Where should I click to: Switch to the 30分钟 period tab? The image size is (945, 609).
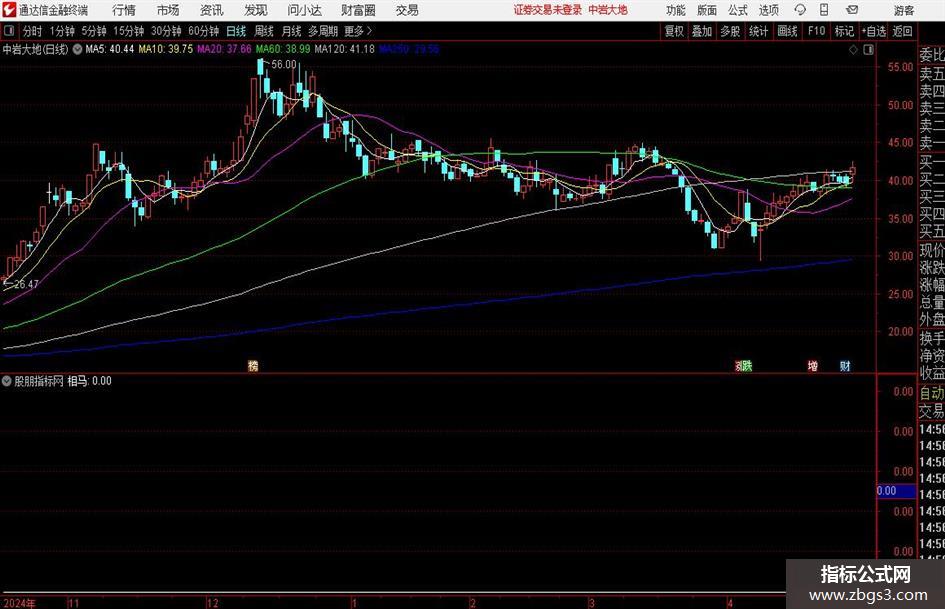pyautogui.click(x=166, y=31)
